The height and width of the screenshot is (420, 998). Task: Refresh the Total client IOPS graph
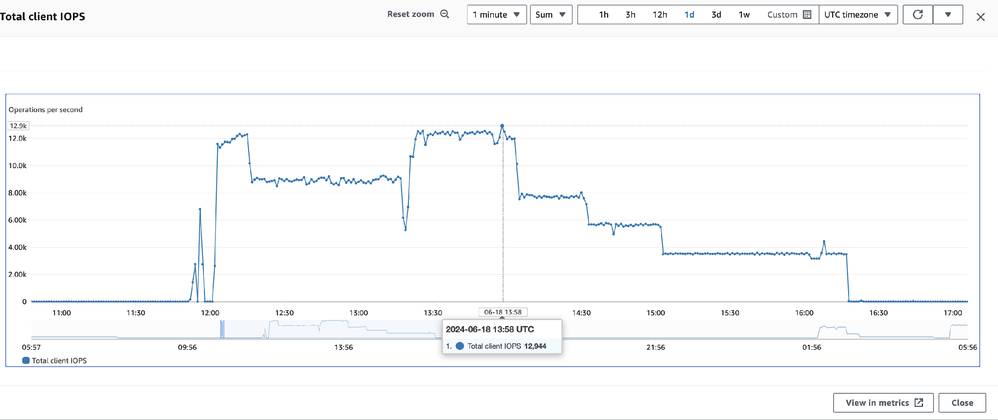tap(917, 15)
